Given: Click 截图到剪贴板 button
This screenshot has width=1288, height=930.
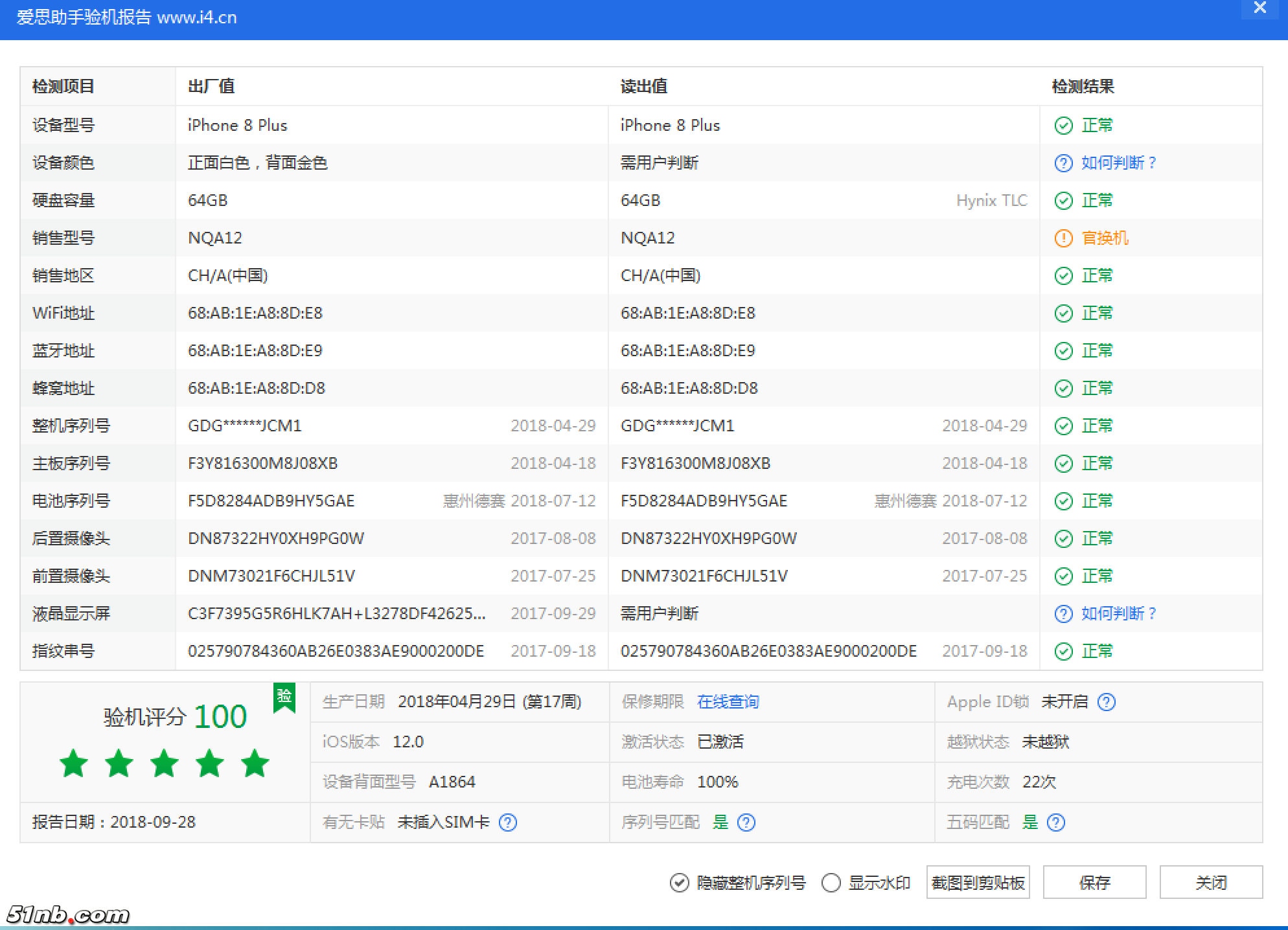Looking at the screenshot, I should tap(978, 883).
